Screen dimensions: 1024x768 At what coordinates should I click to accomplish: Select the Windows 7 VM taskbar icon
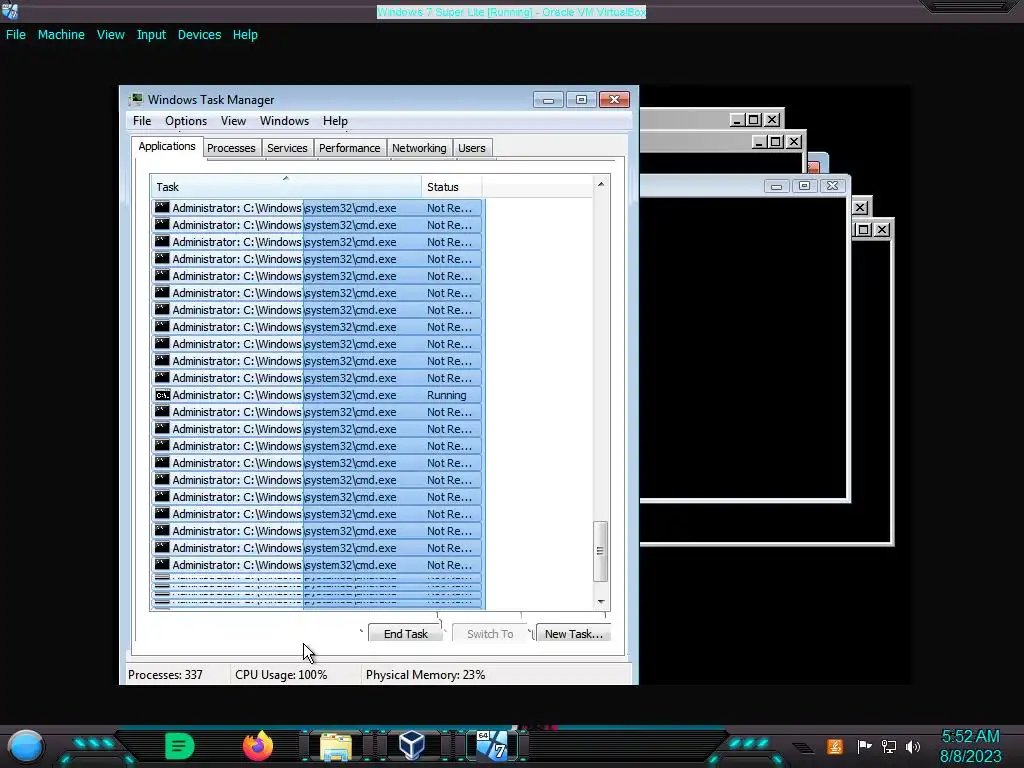[x=492, y=746]
